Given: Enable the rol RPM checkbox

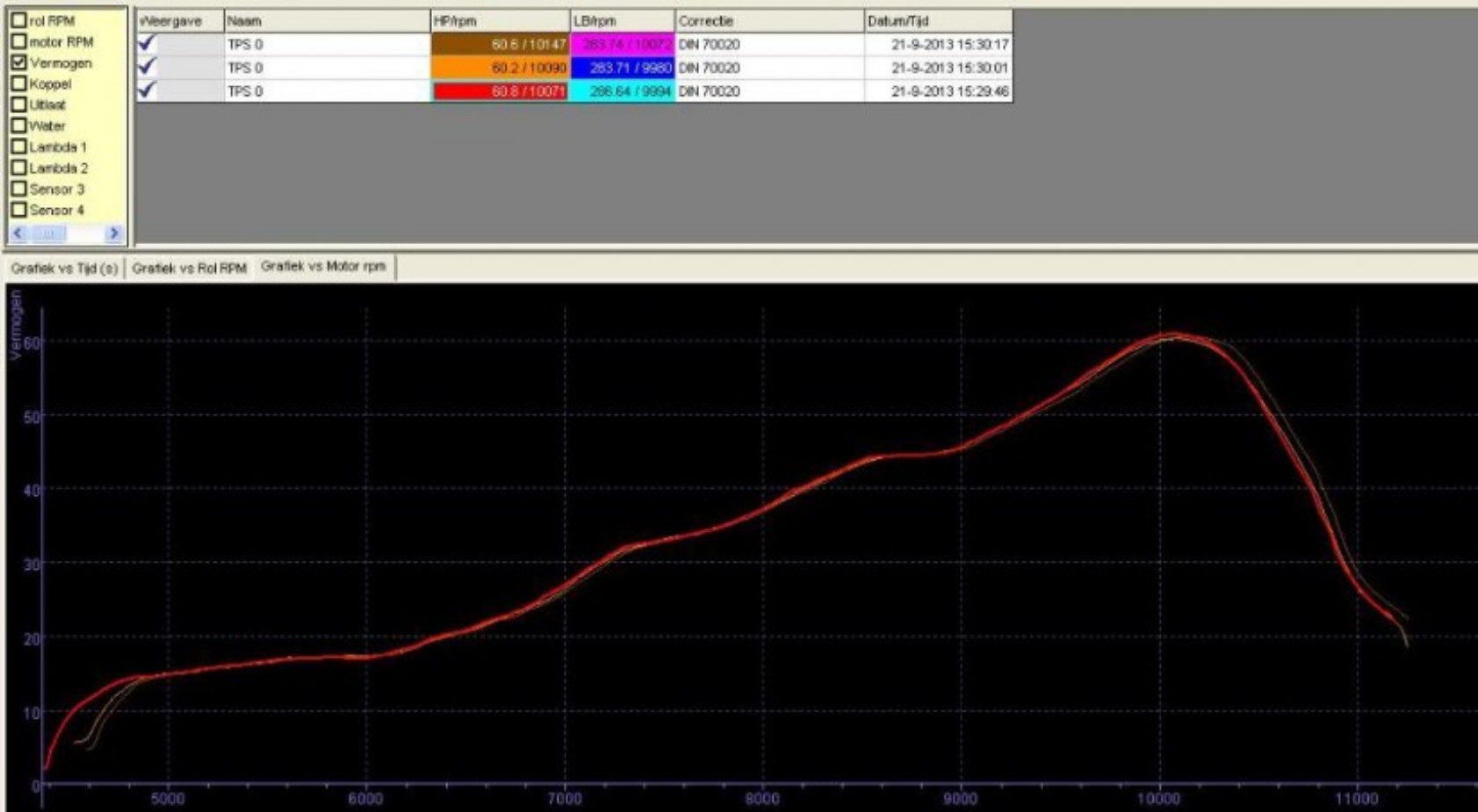Looking at the screenshot, I should (x=18, y=20).
